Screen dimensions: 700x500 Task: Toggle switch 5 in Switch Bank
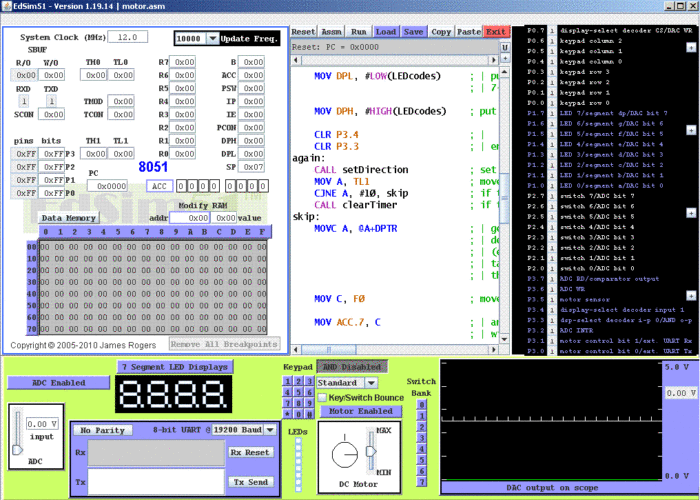coord(421,460)
